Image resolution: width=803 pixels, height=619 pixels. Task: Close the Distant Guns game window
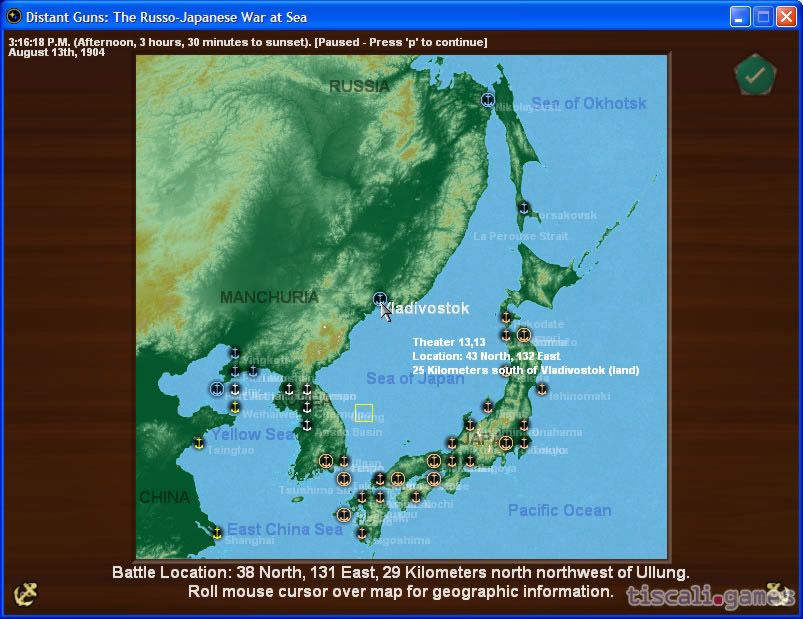[x=786, y=16]
